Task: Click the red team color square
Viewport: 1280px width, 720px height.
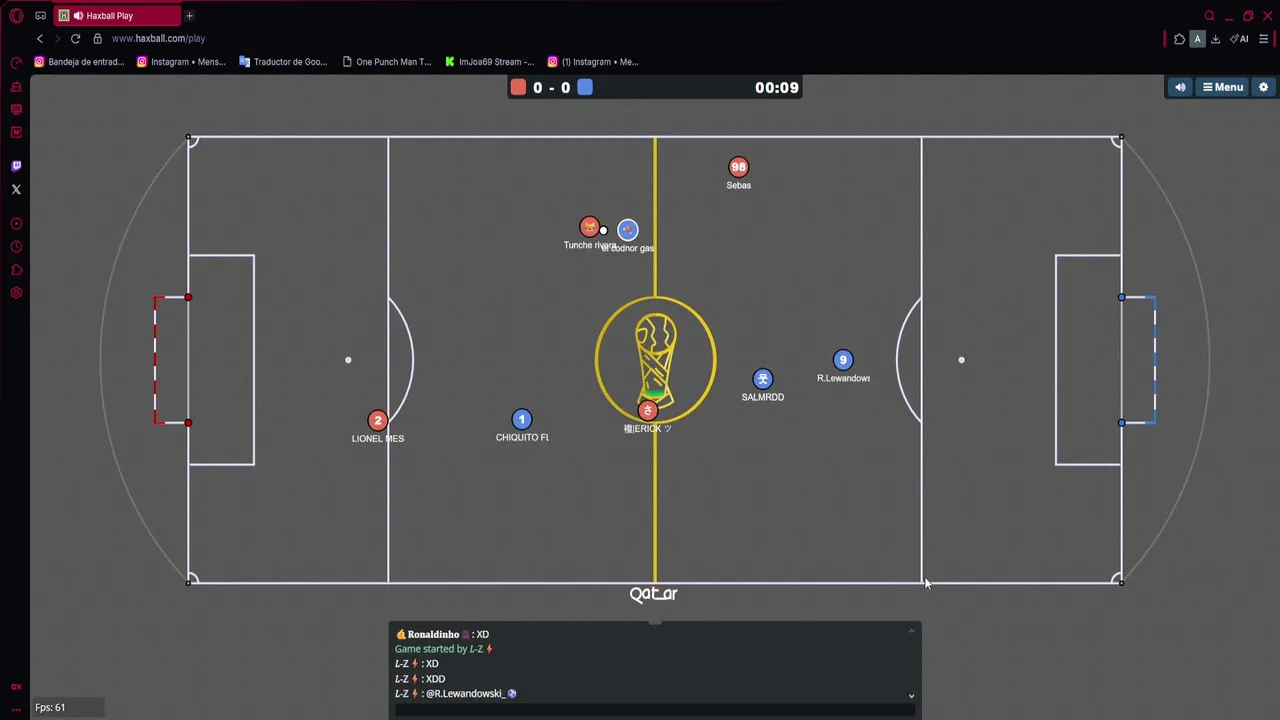Action: coord(518,88)
